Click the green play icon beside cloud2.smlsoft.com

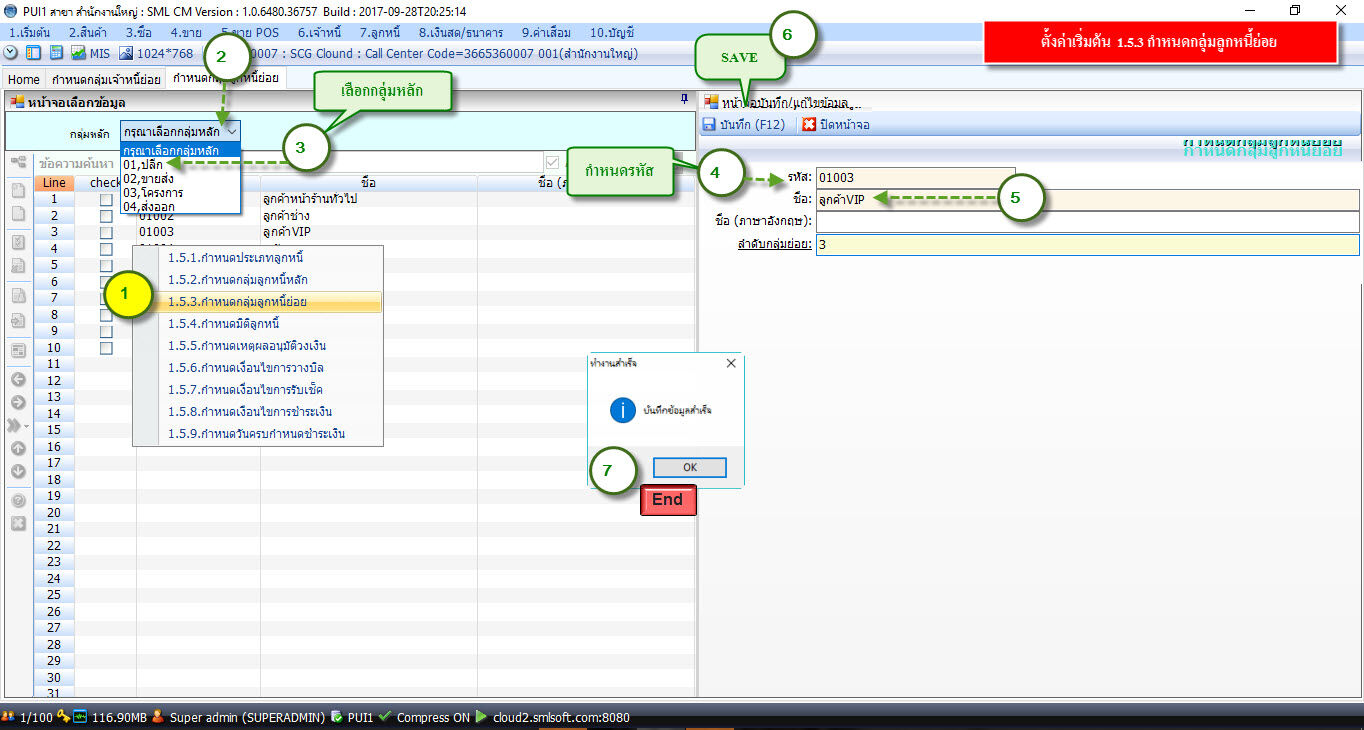pyautogui.click(x=481, y=717)
